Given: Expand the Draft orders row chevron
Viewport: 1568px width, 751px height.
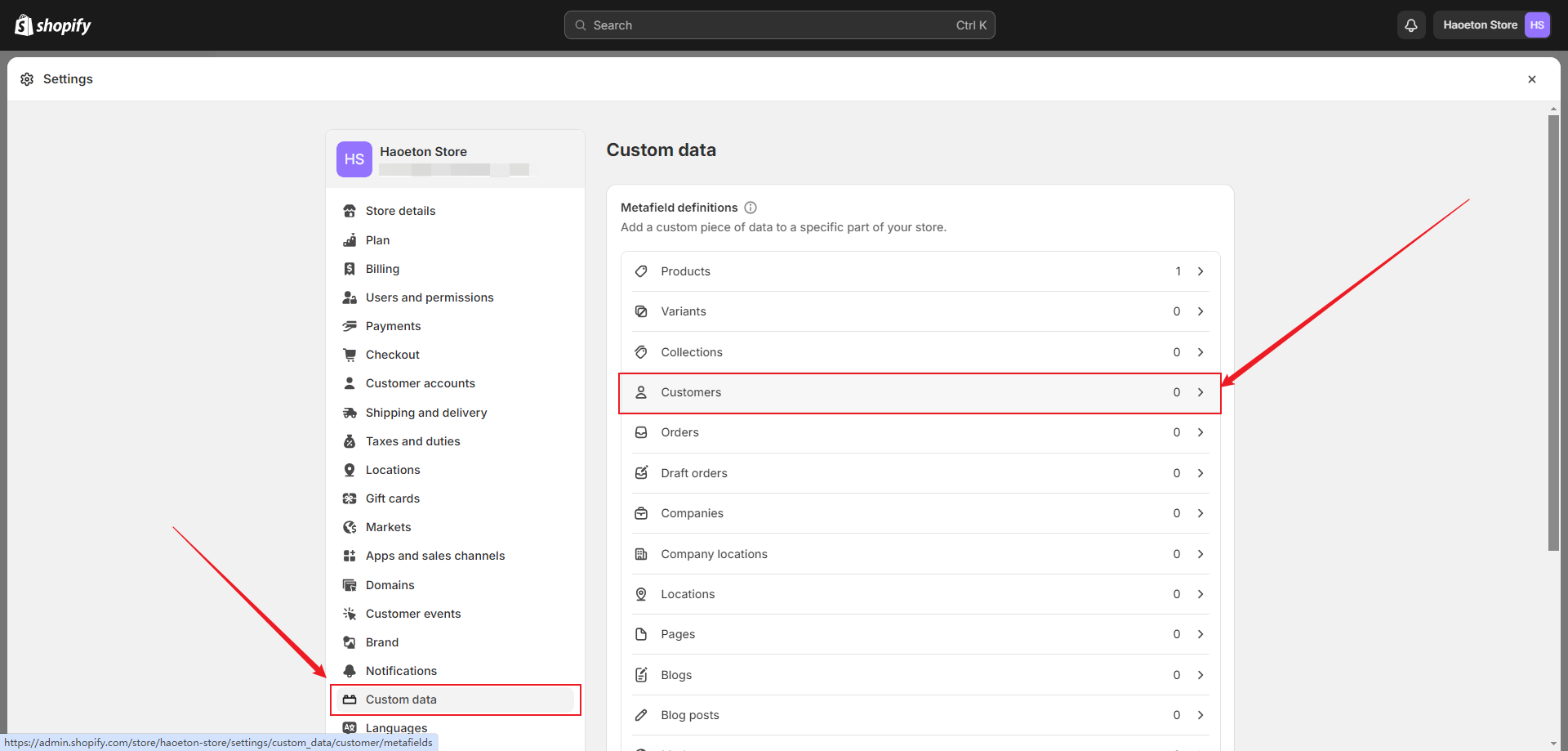Looking at the screenshot, I should pos(1200,473).
